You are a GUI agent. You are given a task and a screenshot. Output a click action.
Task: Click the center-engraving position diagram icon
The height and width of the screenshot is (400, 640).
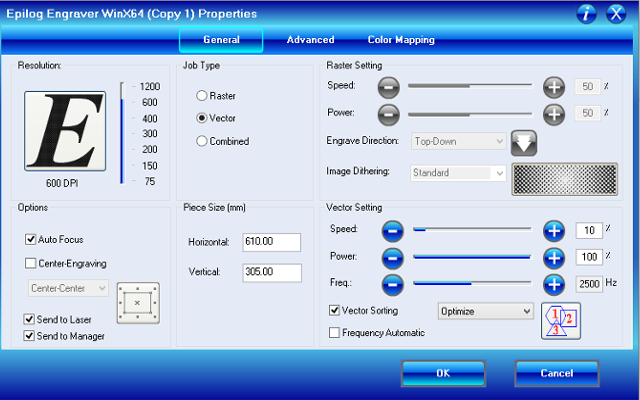138,303
